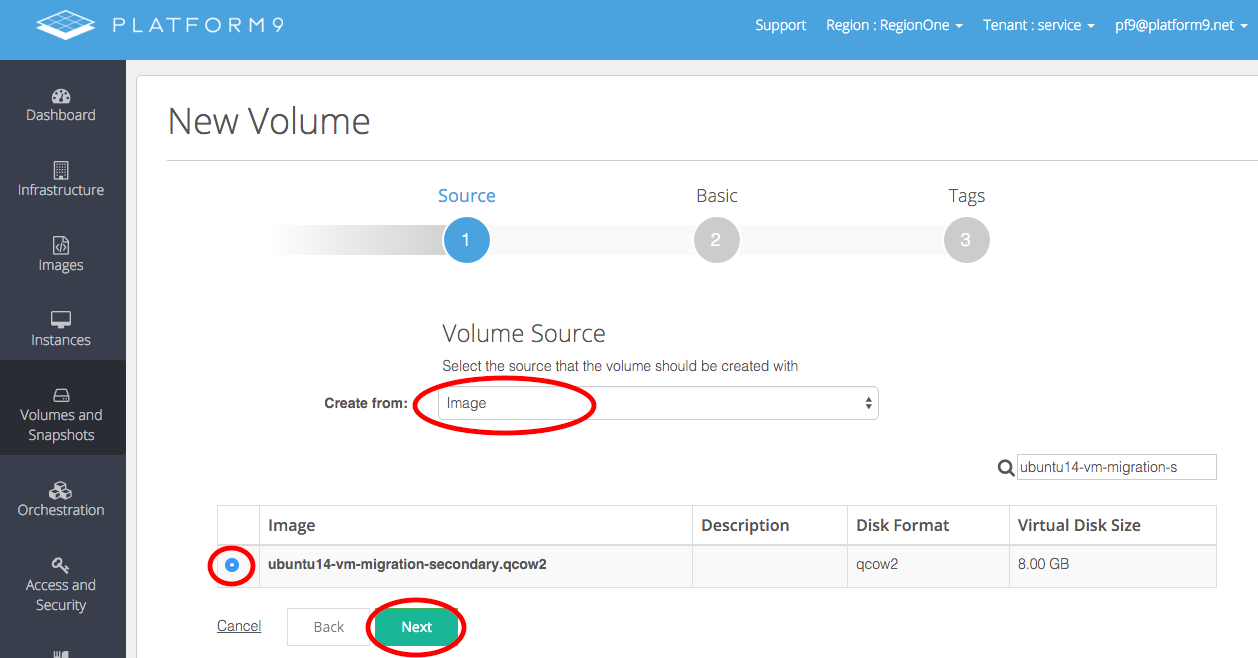Open Infrastructure from the sidebar

click(x=61, y=171)
